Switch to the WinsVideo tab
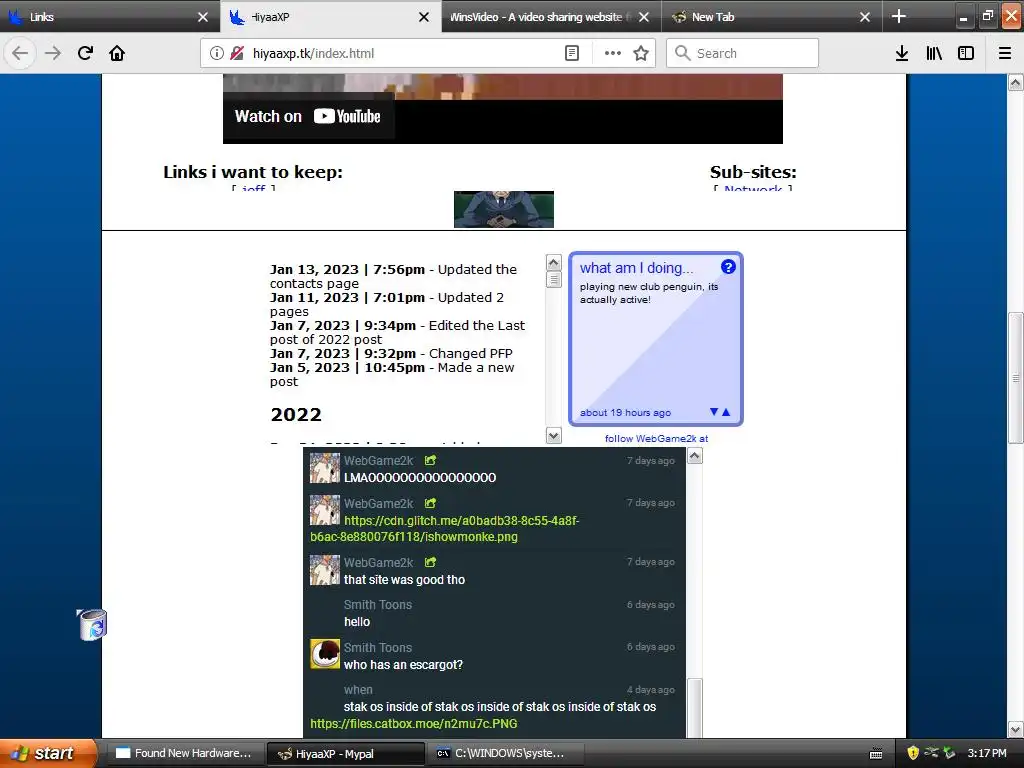Viewport: 1024px width, 768px height. (x=542, y=16)
